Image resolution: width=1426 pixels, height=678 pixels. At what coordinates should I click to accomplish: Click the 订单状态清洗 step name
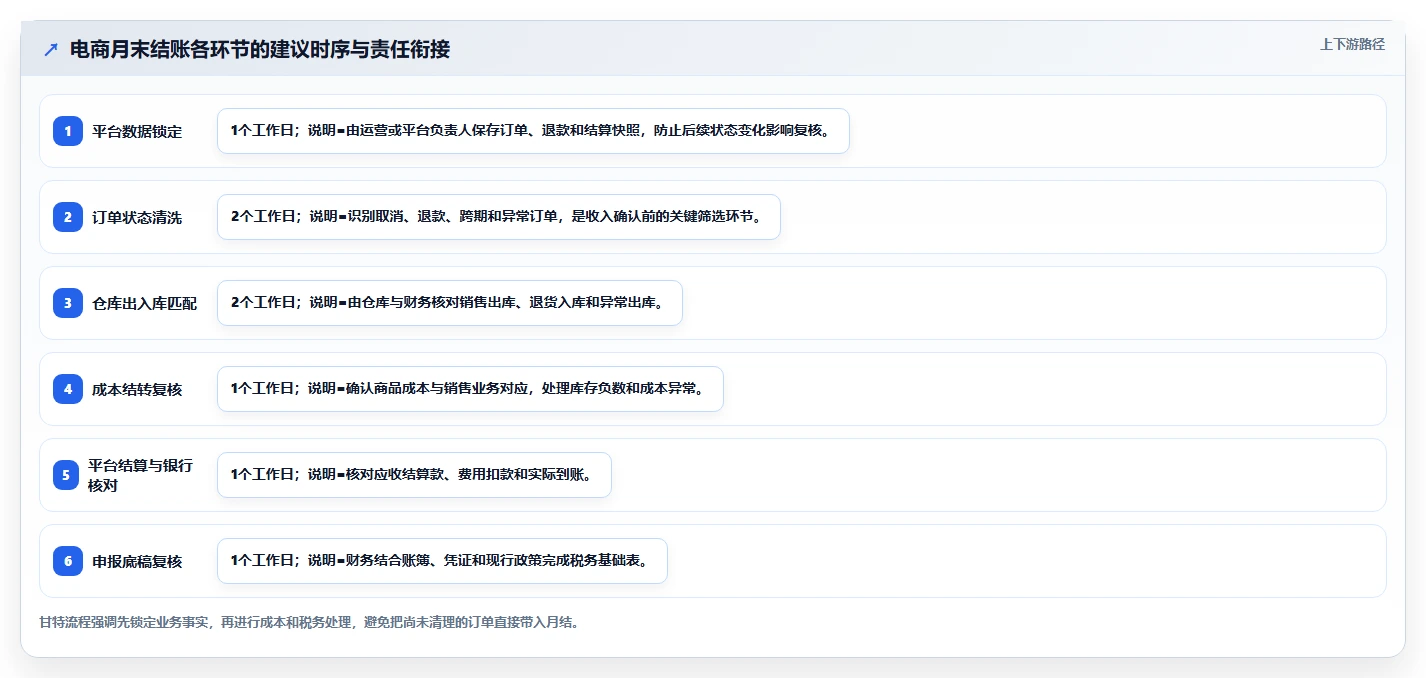[x=137, y=217]
